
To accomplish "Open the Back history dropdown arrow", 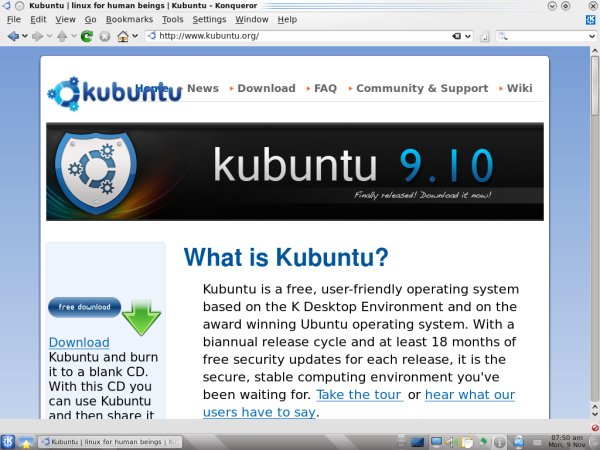I will [x=25, y=36].
